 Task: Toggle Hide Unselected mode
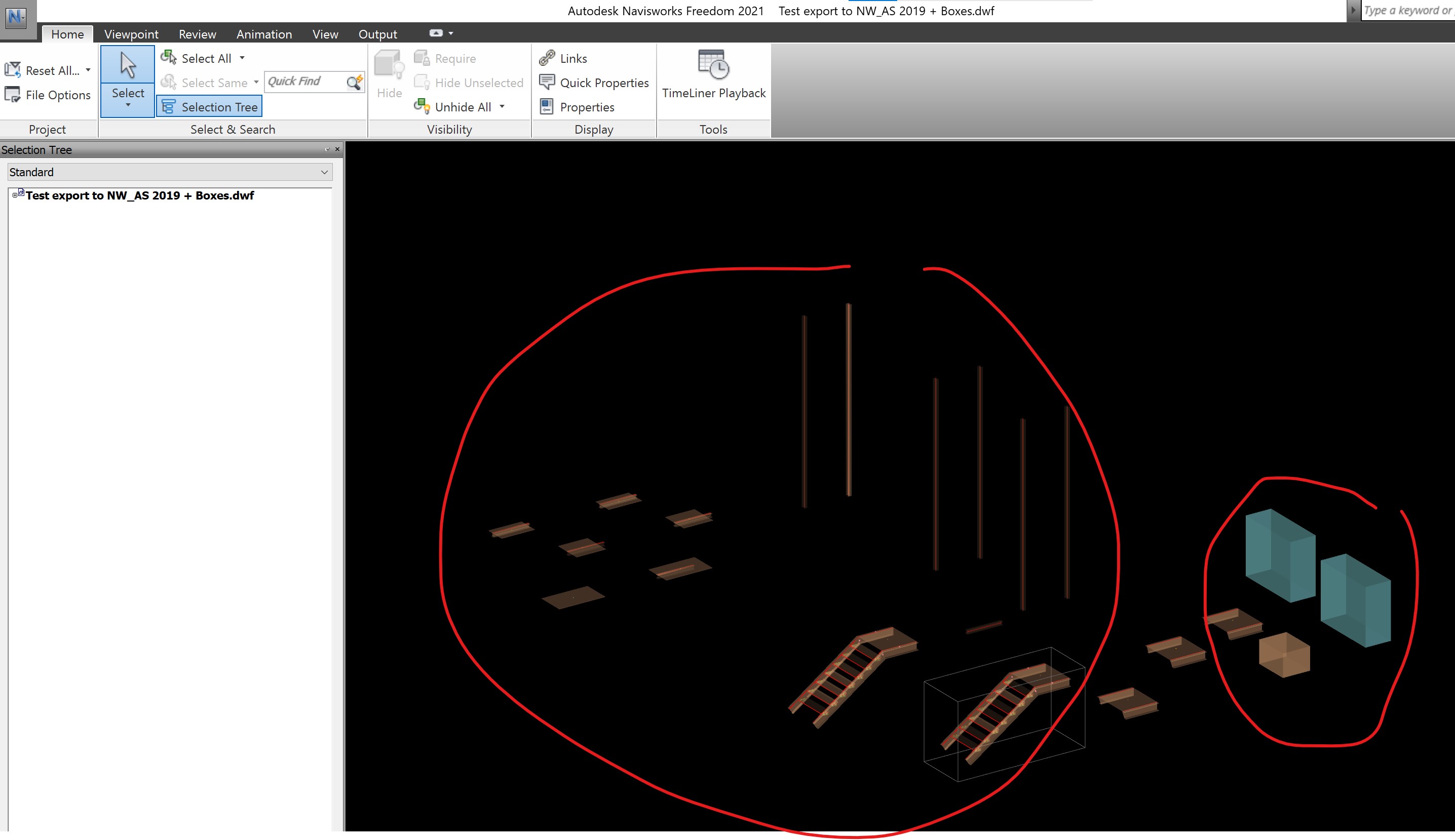469,83
